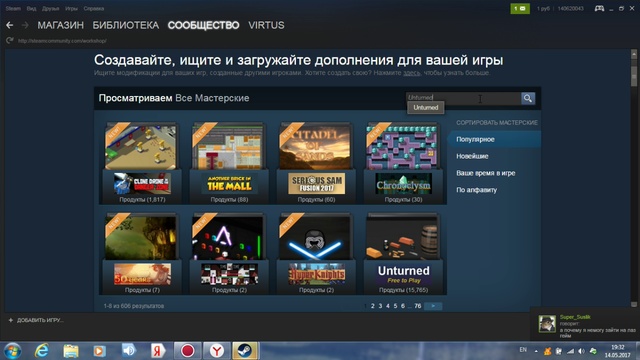Image resolution: width=640 pixels, height=360 pixels.
Task: Click the Super_Sualik chat avatar
Action: [547, 324]
